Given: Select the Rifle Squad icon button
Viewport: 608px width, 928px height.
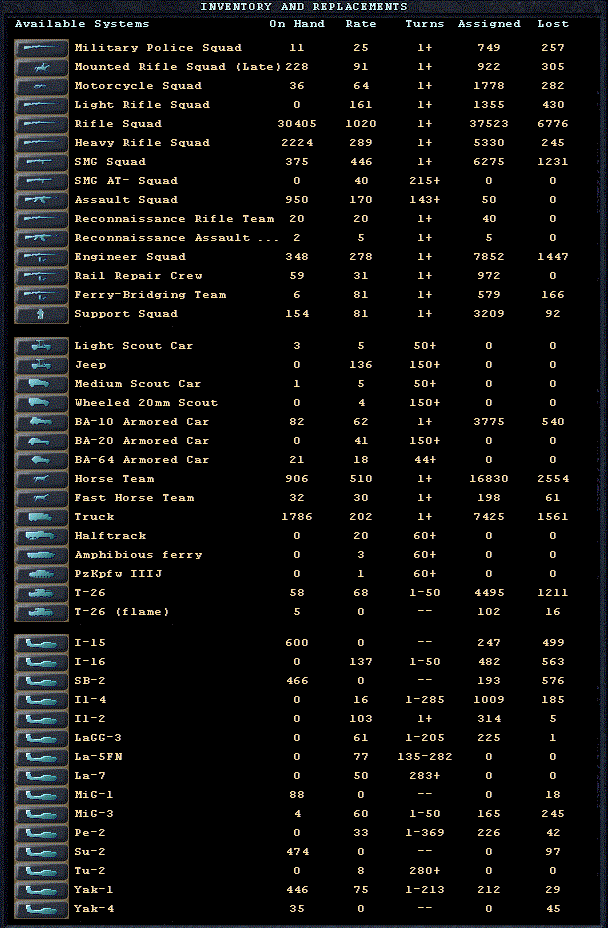Looking at the screenshot, I should [x=41, y=124].
